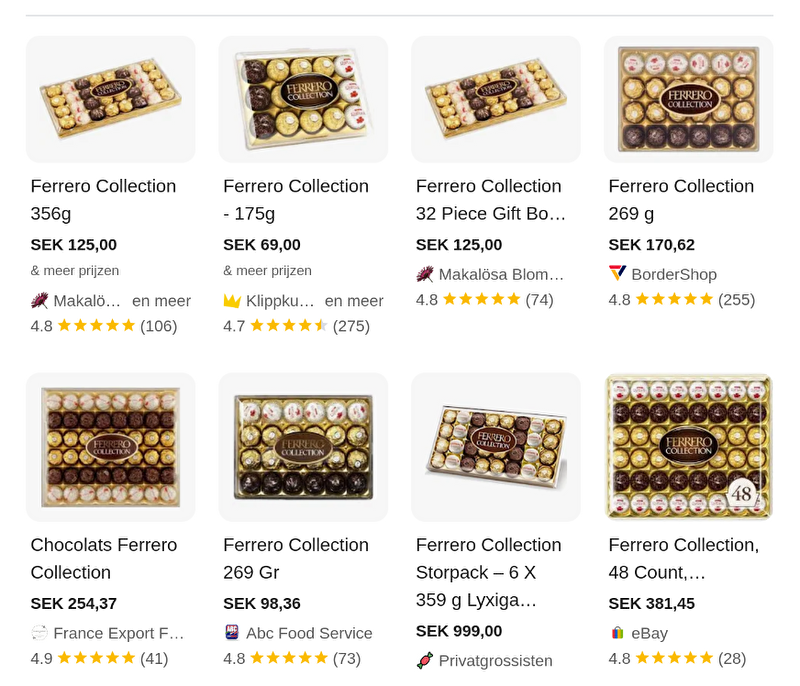Screen dimensions: 800x686
Task: Click the Klippkungen crown store icon
Action: point(233,300)
